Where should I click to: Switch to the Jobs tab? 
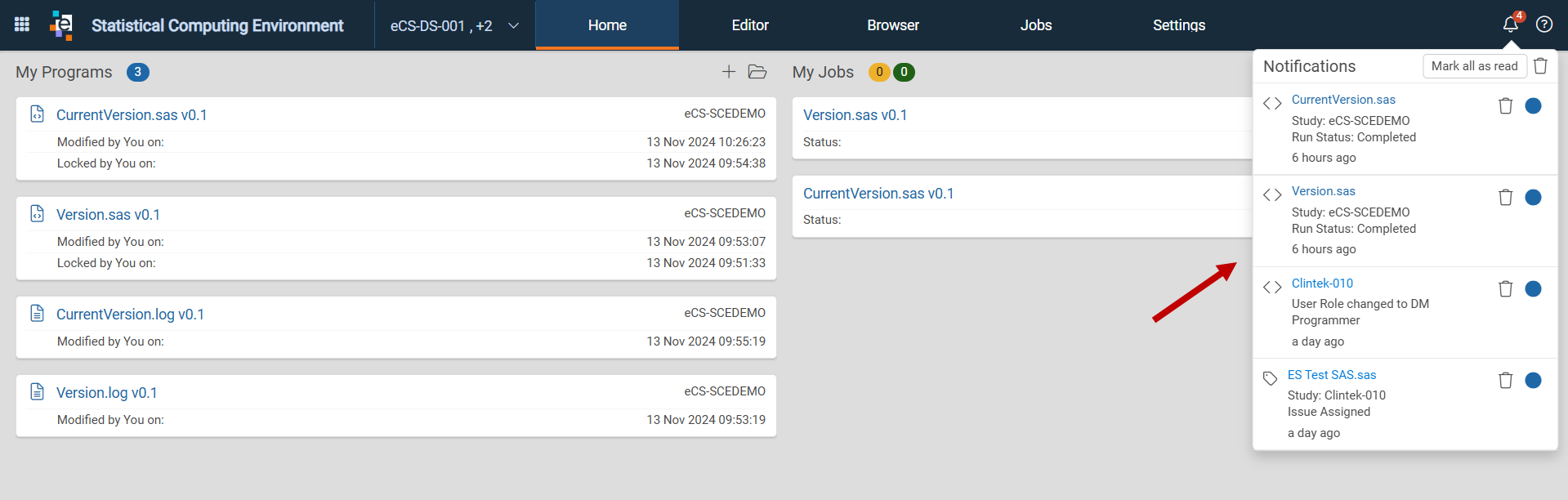coord(1036,25)
